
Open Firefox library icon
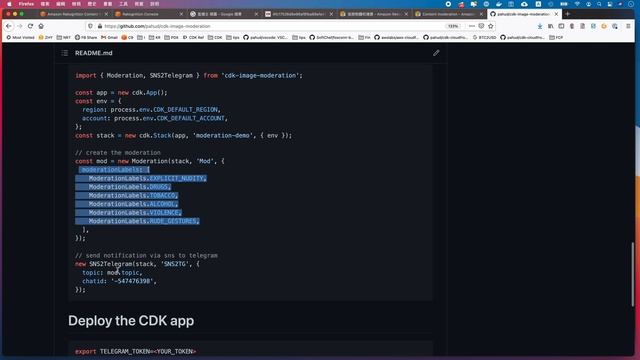coord(551,26)
